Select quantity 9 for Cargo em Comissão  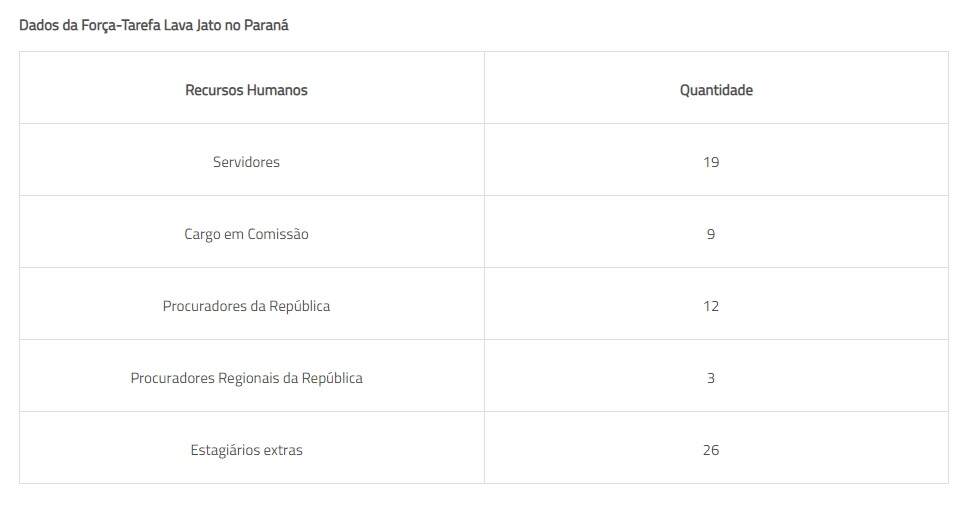tap(711, 234)
